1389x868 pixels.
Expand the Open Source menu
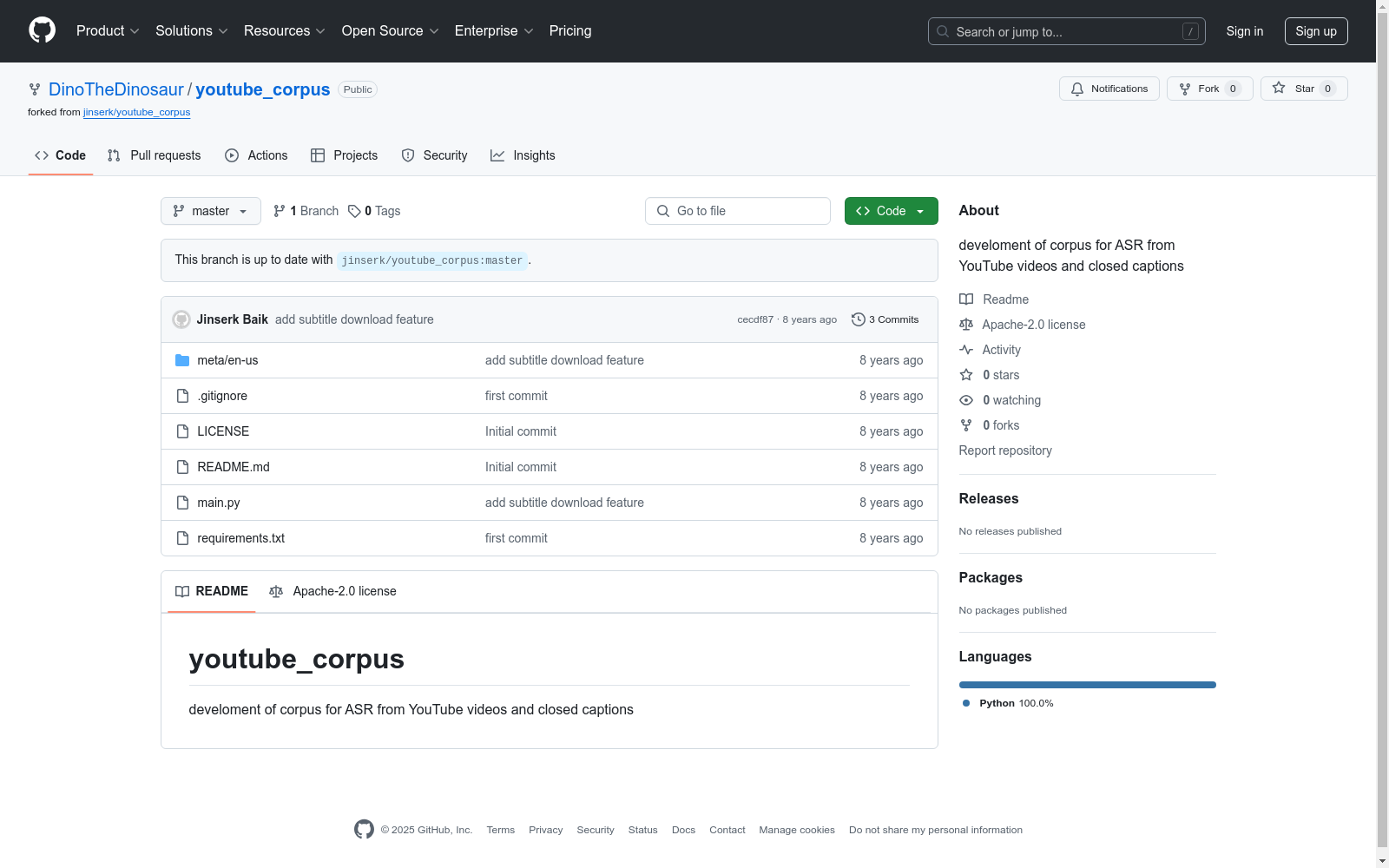pos(391,31)
